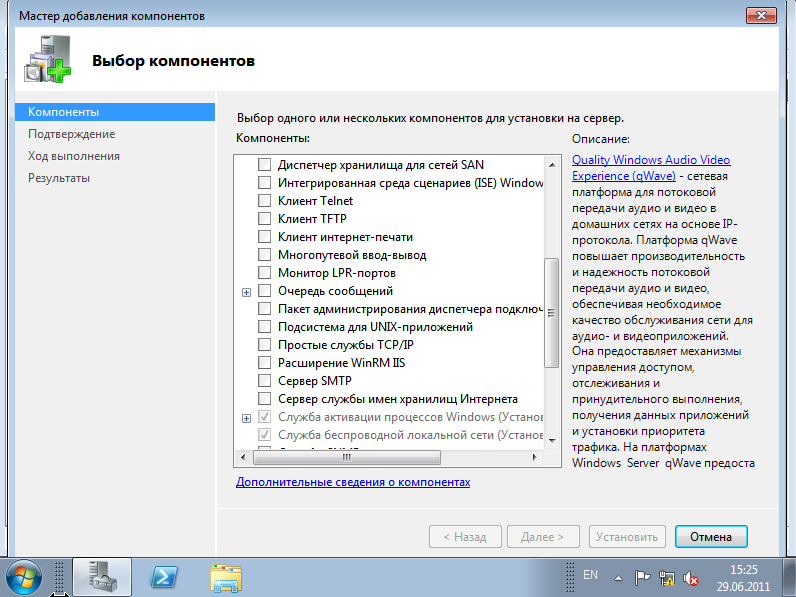Click horizontal scrollbar right arrow
Screen dimensions: 796x597
point(535,457)
